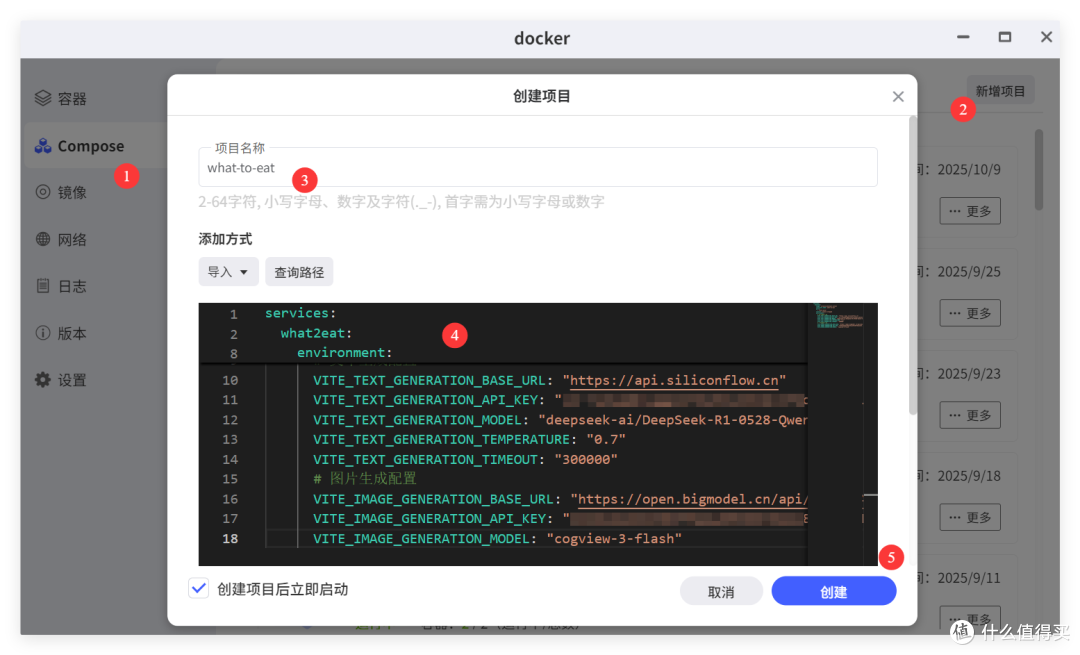Click VITE_IMAGE_GENERATION_API_KEY line
1080x655 pixels.
559,519
